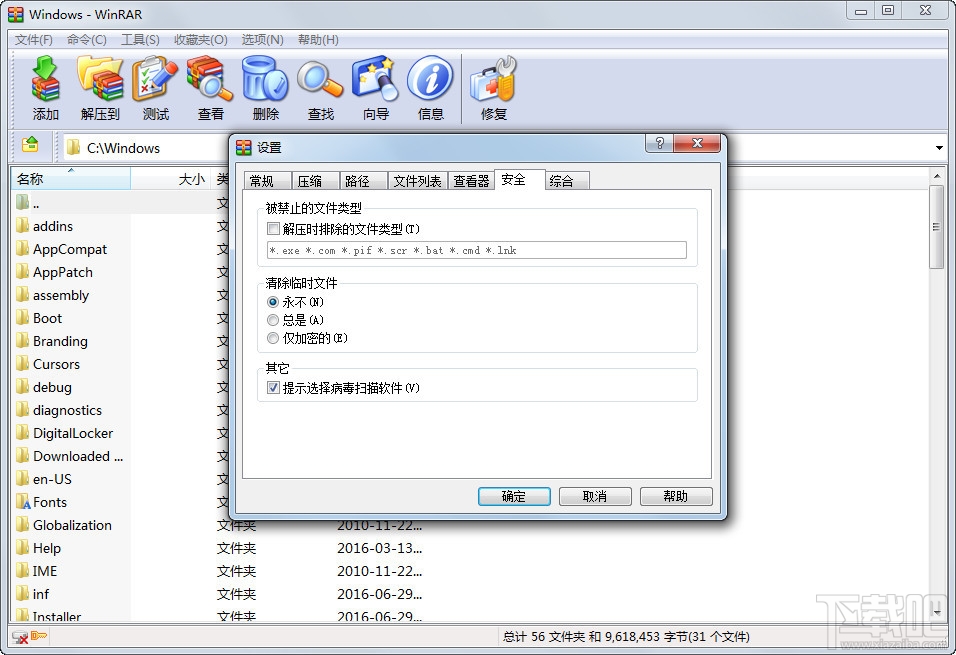Image resolution: width=956 pixels, height=655 pixels.
Task: Click the 帮助 button in dialog
Action: [676, 496]
